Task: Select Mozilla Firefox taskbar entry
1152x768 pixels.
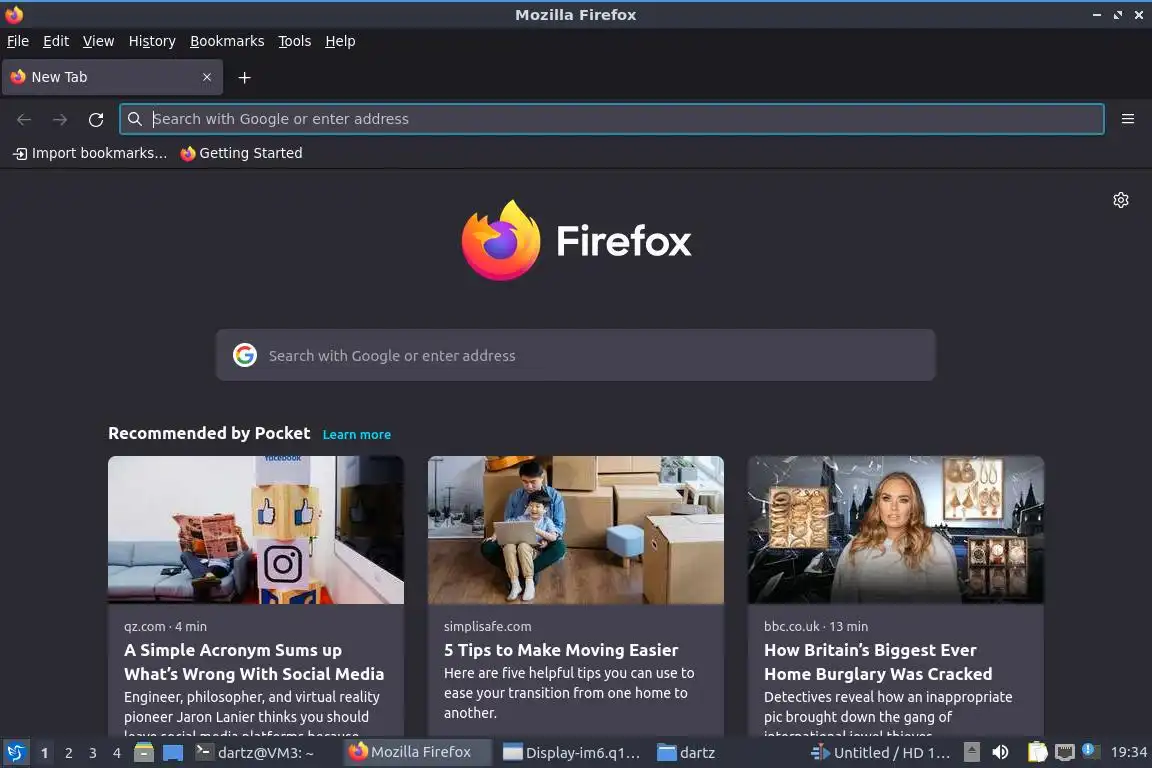Action: tap(416, 752)
